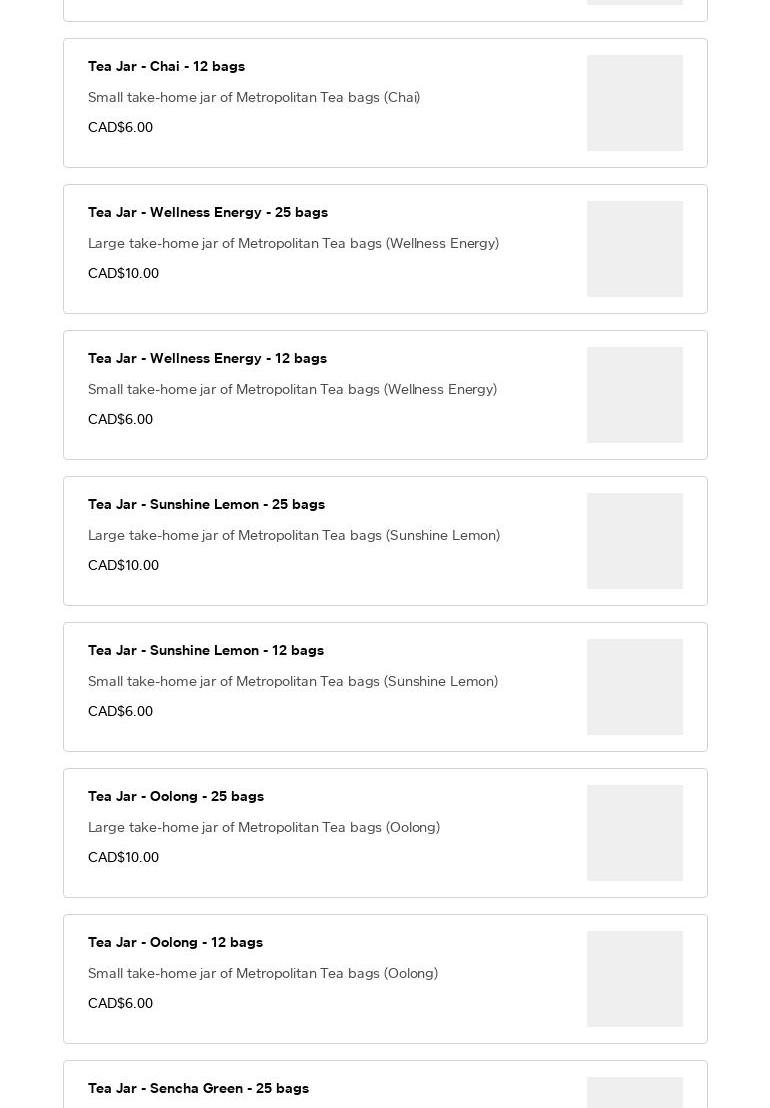This screenshot has height=1108, width=770.
Task: Select the Sunshine Lemon 25 bags thumbnail
Action: point(635,541)
